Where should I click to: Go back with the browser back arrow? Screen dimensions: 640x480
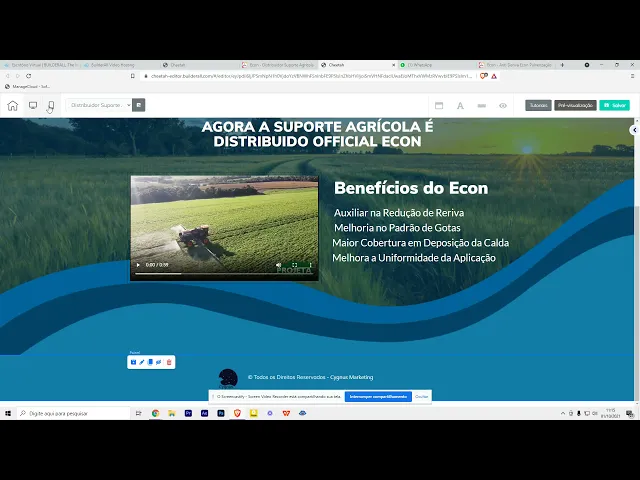pos(7,76)
